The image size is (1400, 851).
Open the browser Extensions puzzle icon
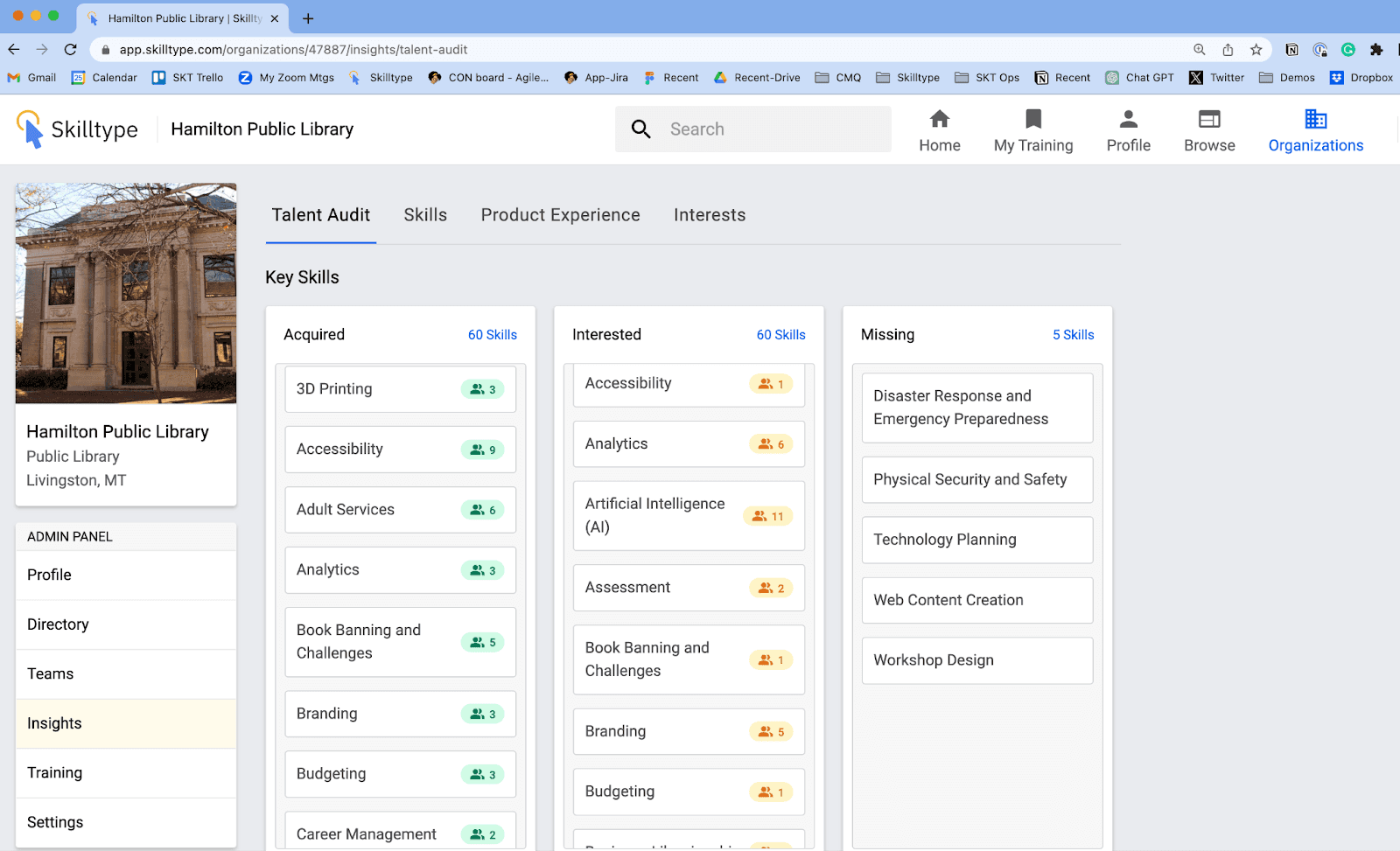pyautogui.click(x=1376, y=50)
